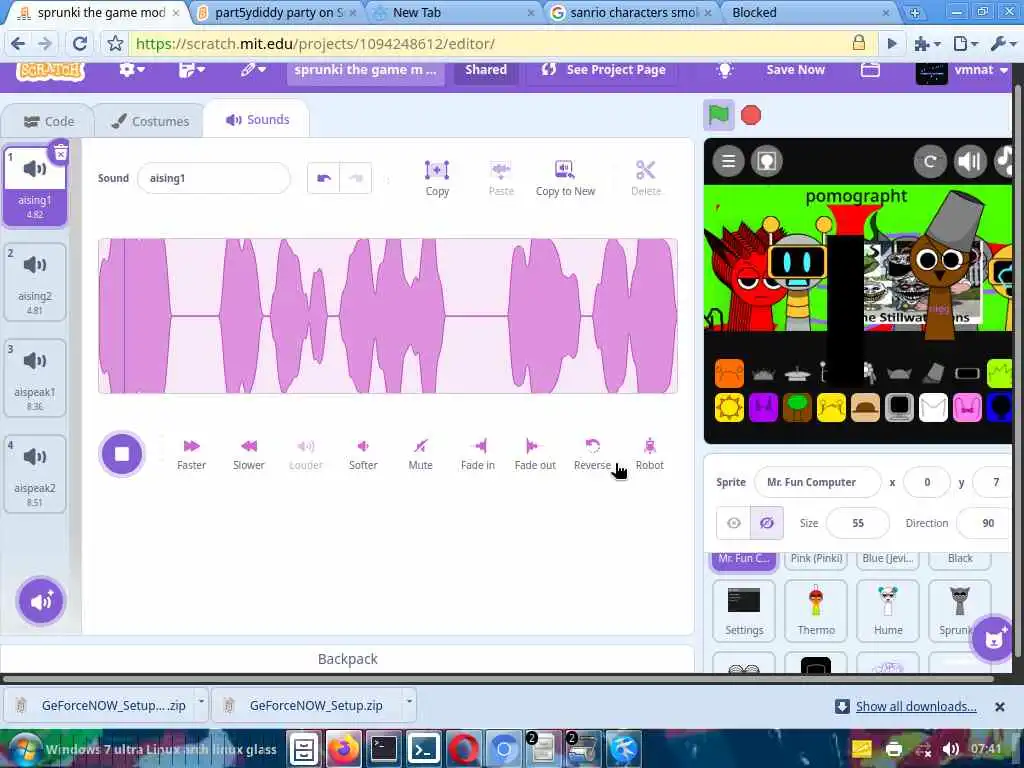
Task: Undo the last sound edit
Action: (324, 178)
